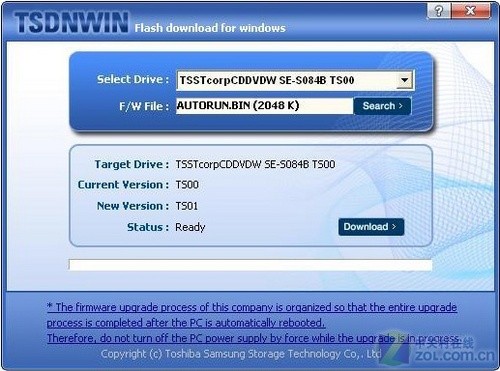Viewport: 500px width, 371px height.
Task: Focus the AUTORUN.BIN firmware file field
Action: point(264,106)
